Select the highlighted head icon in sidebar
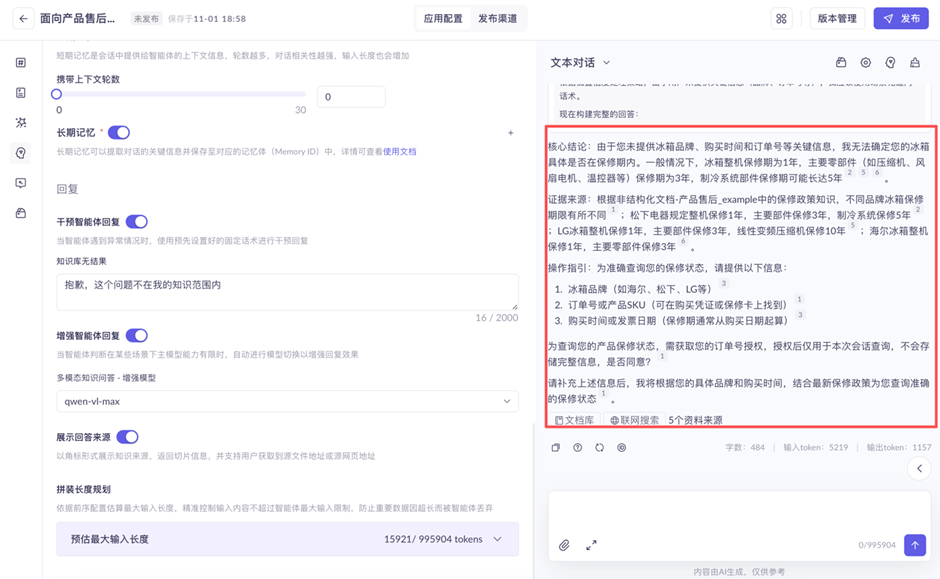Image resolution: width=940 pixels, height=579 pixels. coord(21,153)
